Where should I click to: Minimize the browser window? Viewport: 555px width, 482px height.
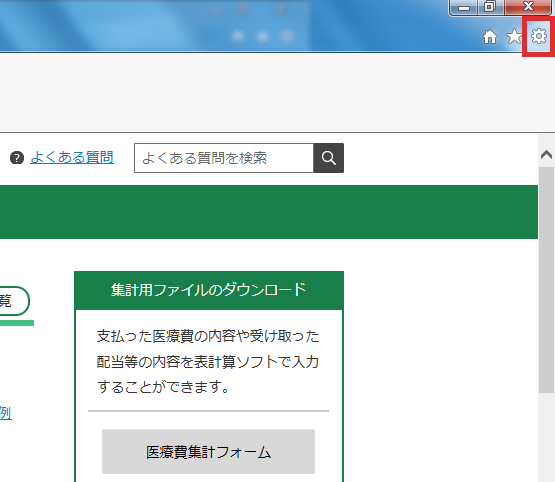(x=464, y=7)
